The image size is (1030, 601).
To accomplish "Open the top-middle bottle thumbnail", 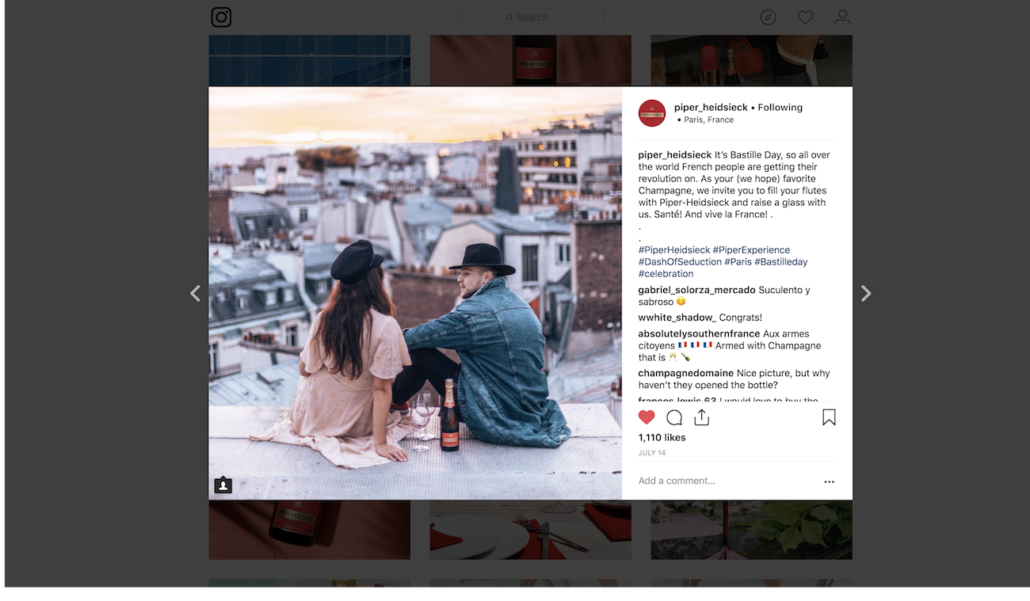I will point(531,60).
